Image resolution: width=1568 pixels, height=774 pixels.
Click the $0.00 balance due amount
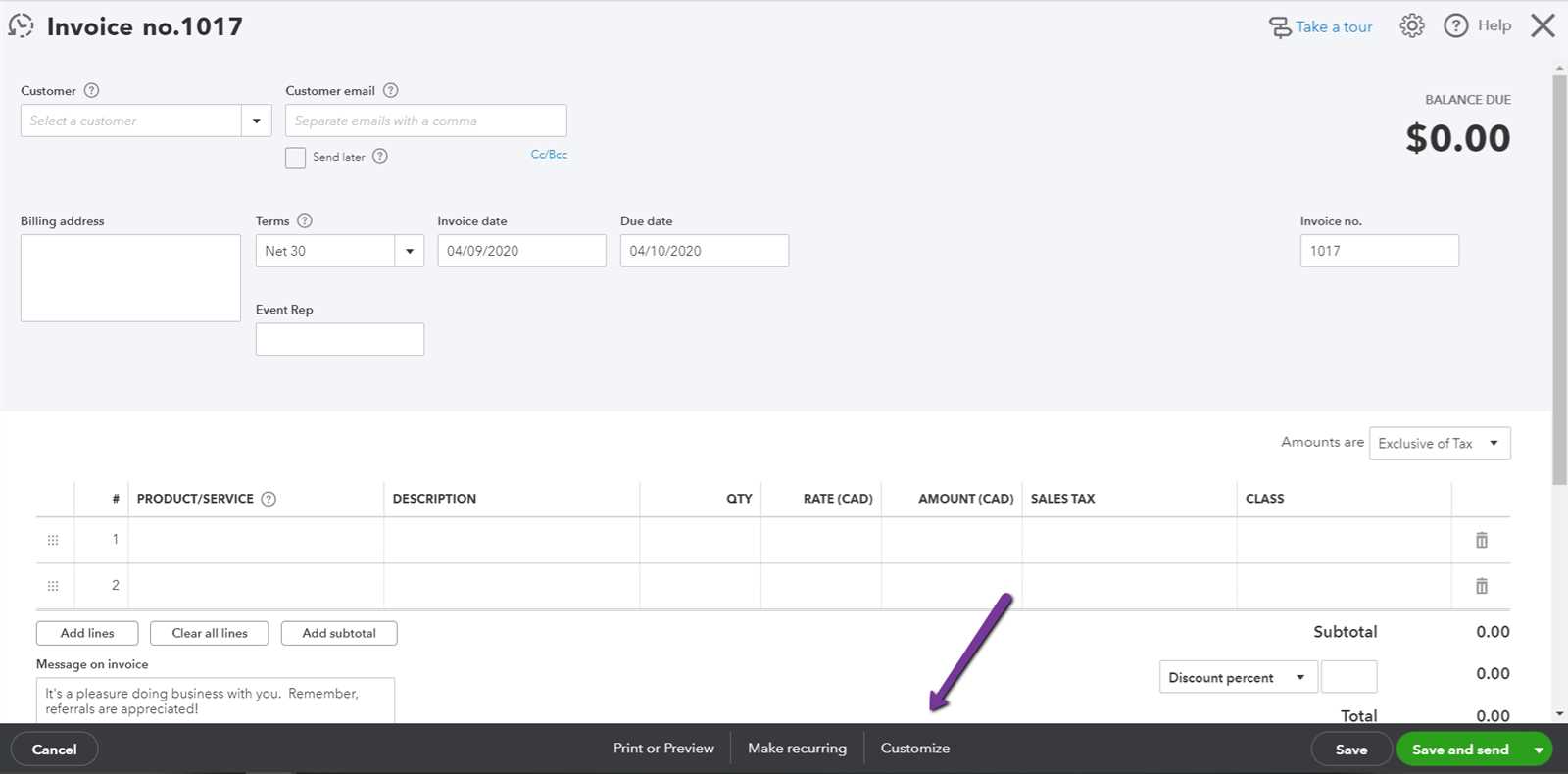click(1458, 138)
